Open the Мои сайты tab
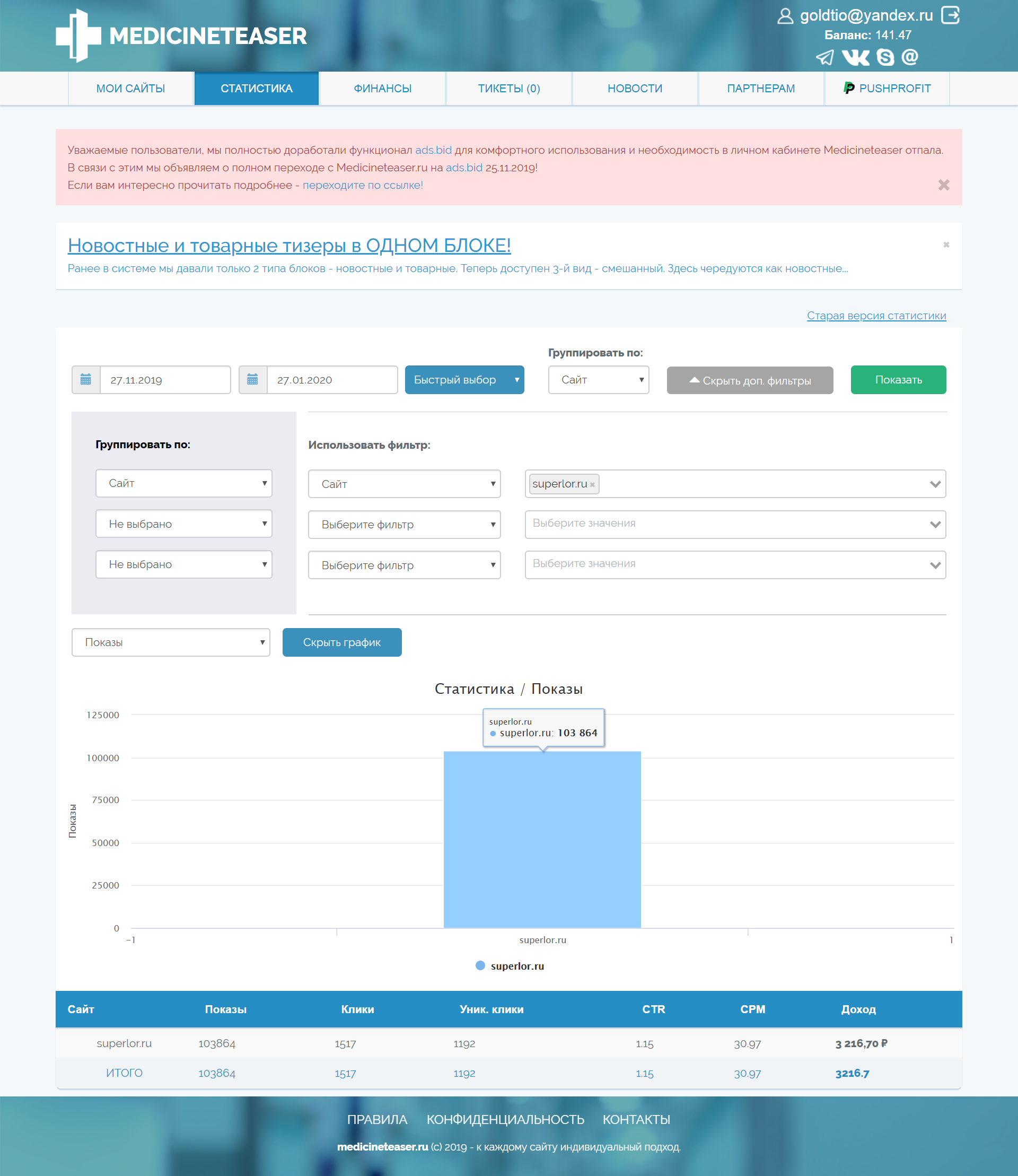Image resolution: width=1018 pixels, height=1176 pixels. coord(130,89)
